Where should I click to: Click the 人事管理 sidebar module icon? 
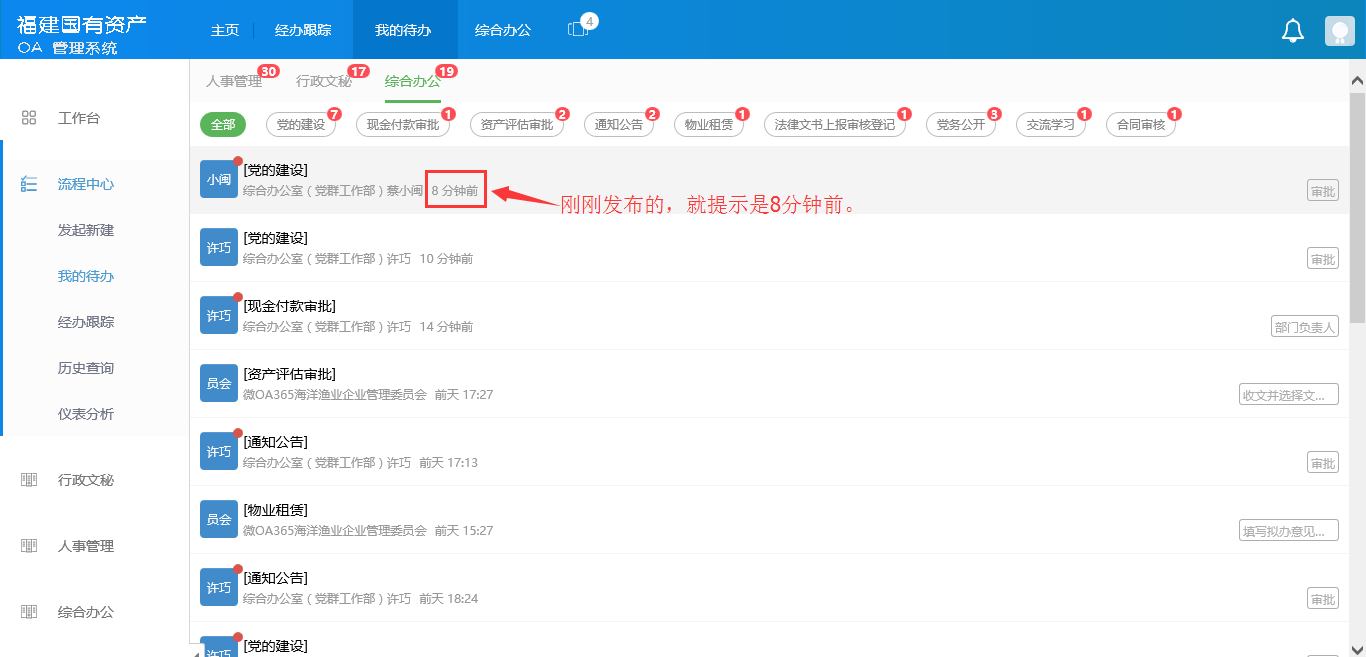[28, 546]
